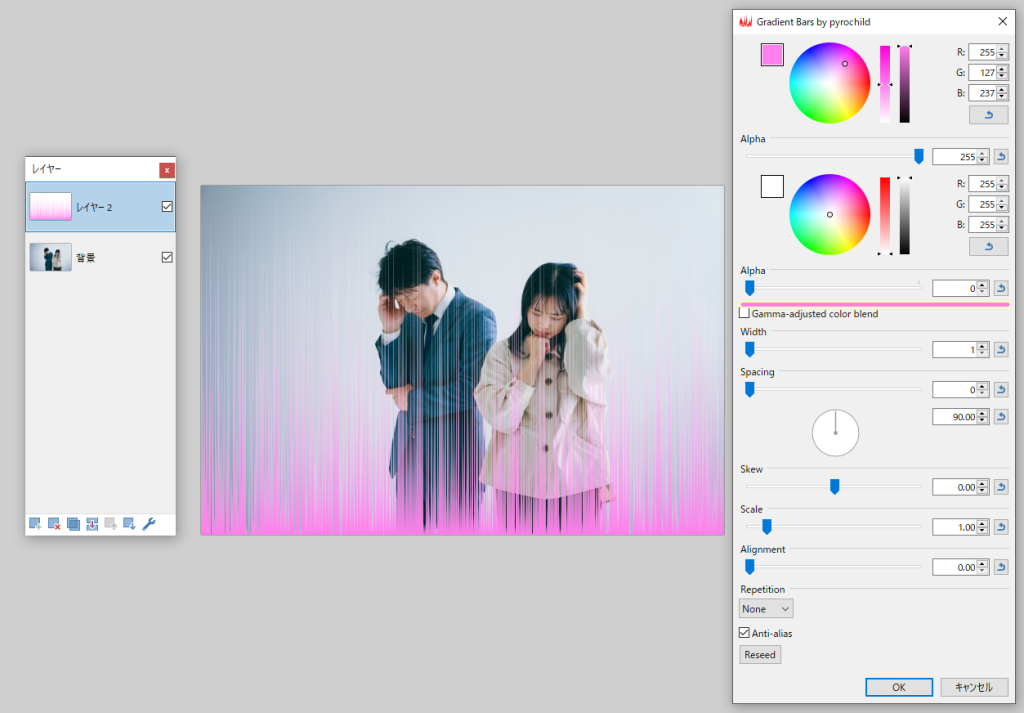Screen dimensions: 1024x713
Task: Open the Repetition dropdown
Action: pos(765,608)
